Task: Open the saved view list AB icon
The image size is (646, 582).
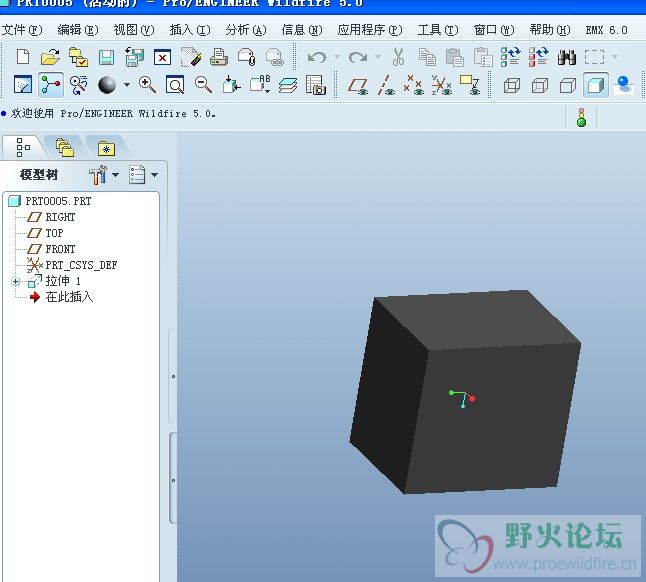Action: (x=260, y=84)
